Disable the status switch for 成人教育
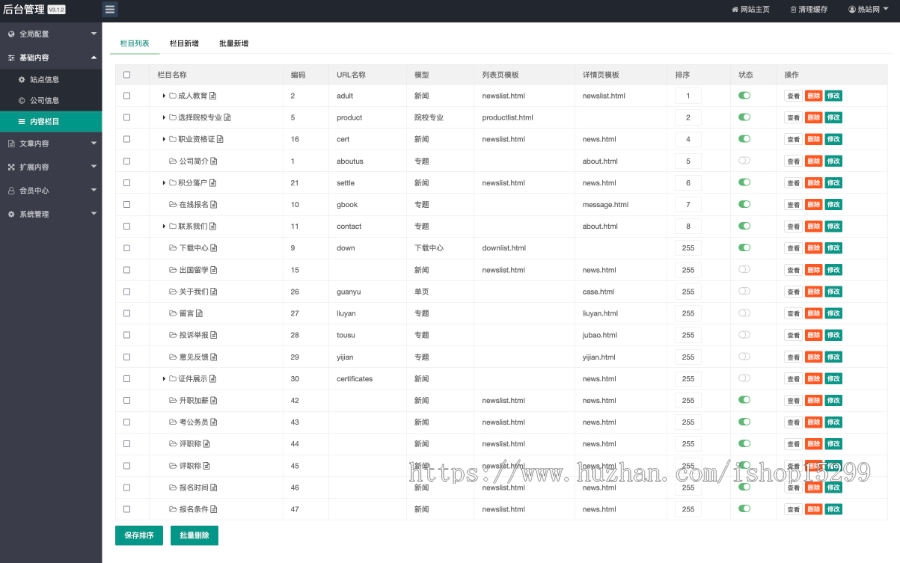 tap(744, 95)
